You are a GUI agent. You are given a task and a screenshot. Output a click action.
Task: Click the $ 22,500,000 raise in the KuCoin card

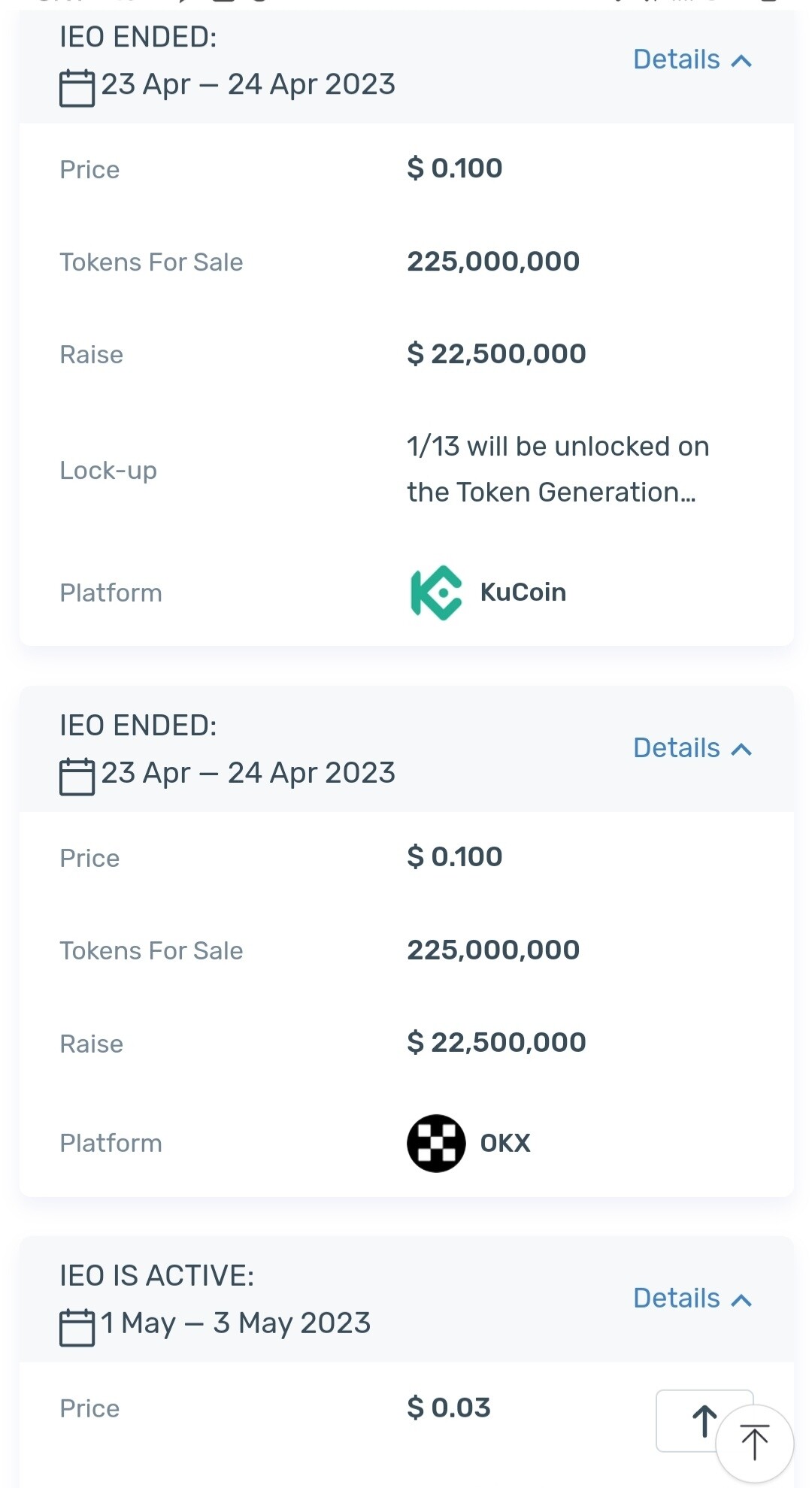(x=496, y=354)
